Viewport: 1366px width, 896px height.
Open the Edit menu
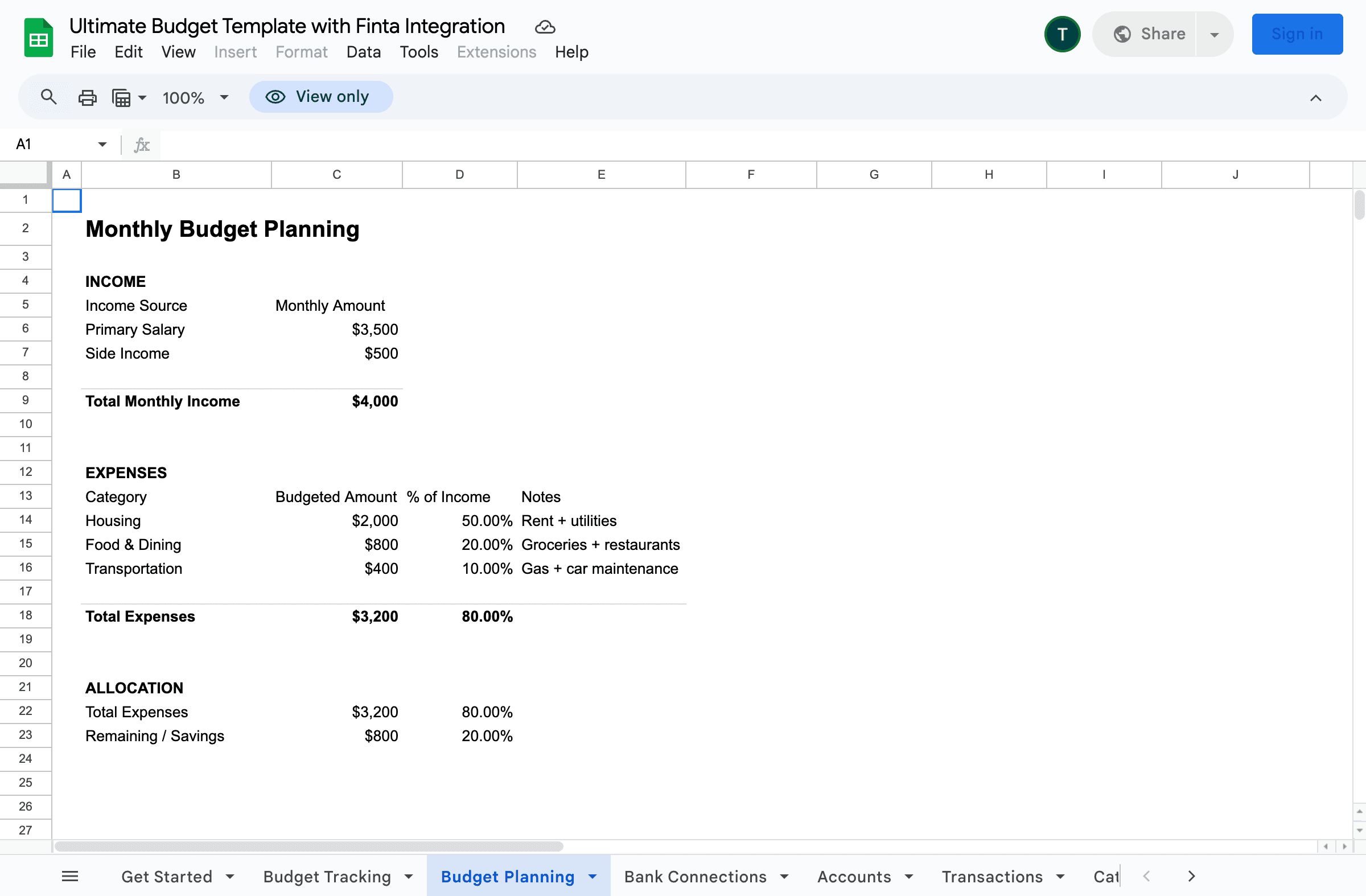coord(128,52)
